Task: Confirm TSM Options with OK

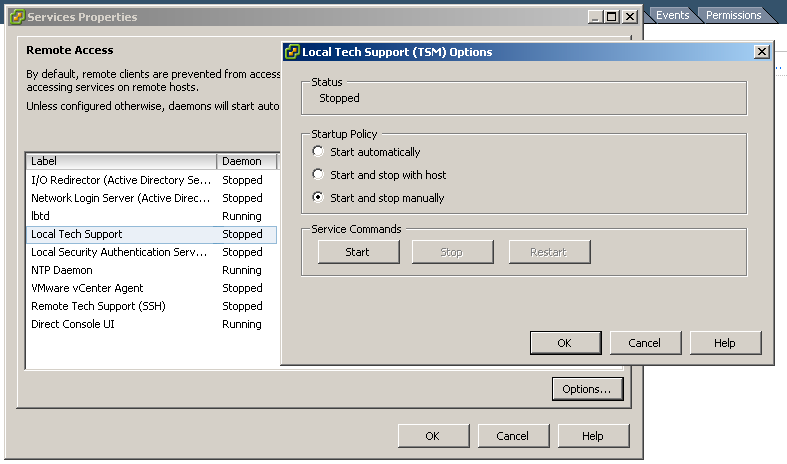Action: pos(565,343)
